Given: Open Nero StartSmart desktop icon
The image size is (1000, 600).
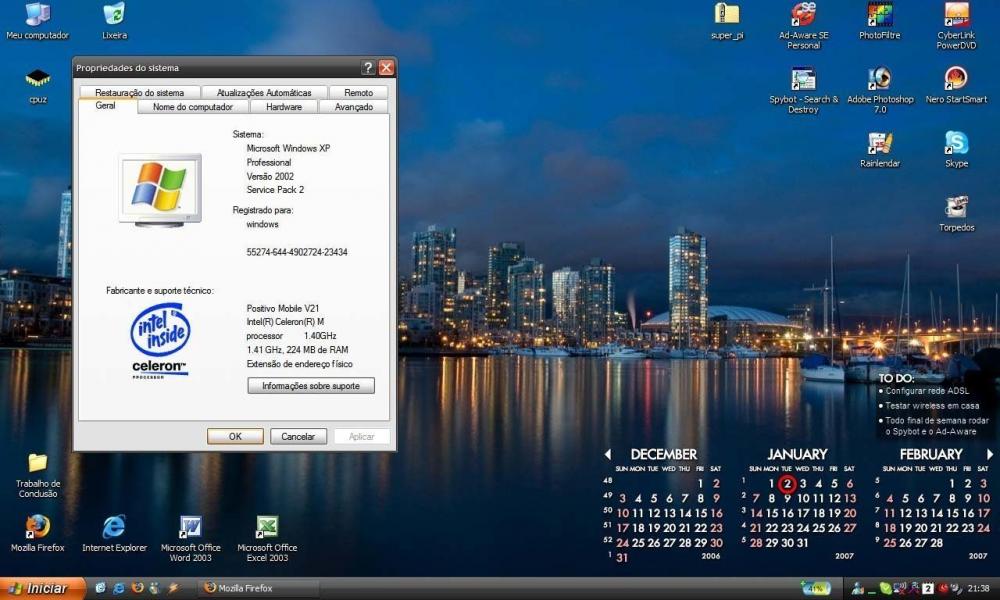Looking at the screenshot, I should point(956,79).
